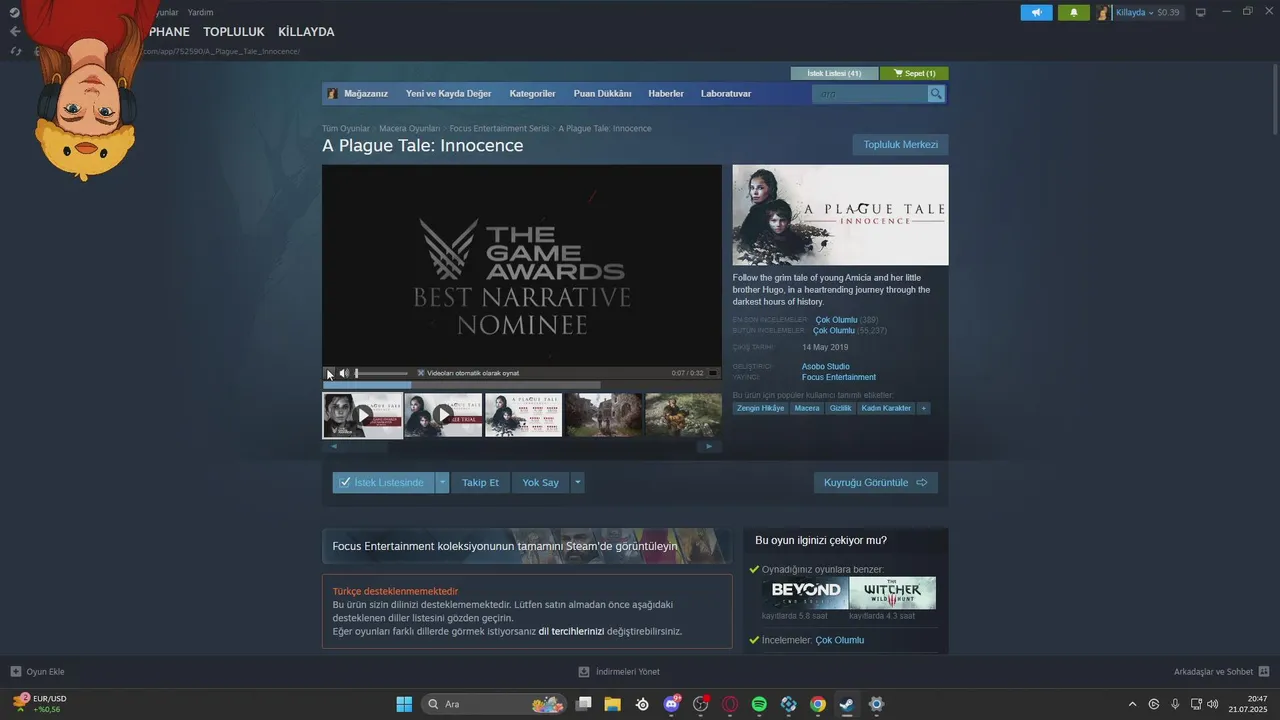The height and width of the screenshot is (720, 1280).
Task: Adjust the trailer volume slider
Action: click(x=381, y=373)
